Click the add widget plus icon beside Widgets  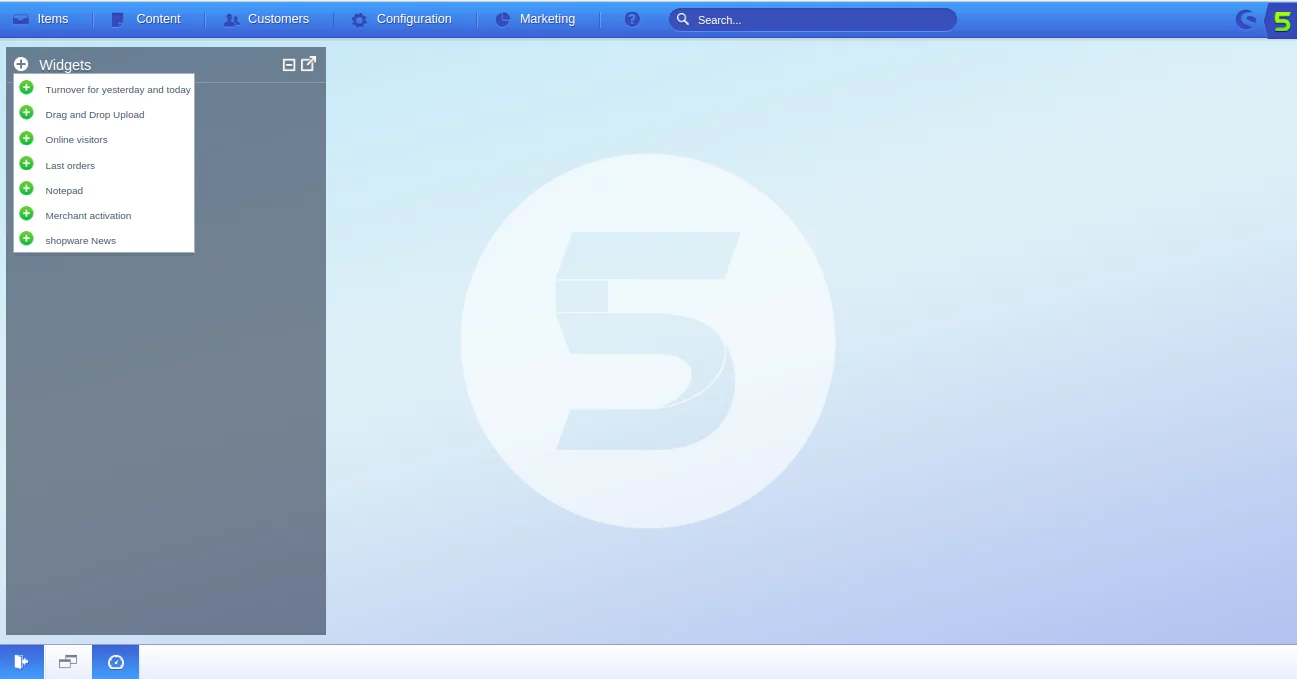pyautogui.click(x=21, y=64)
